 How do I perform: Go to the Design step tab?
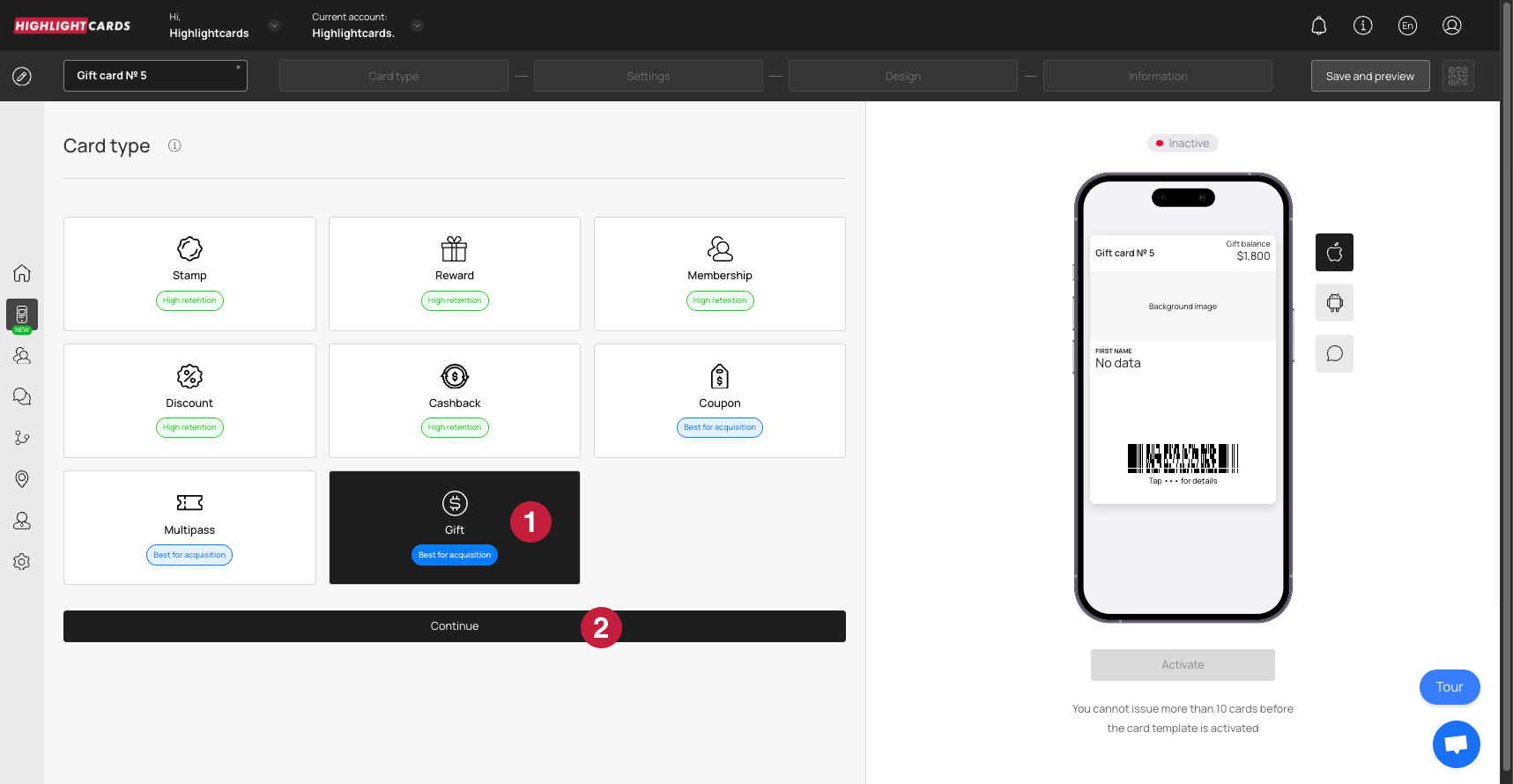coord(902,76)
